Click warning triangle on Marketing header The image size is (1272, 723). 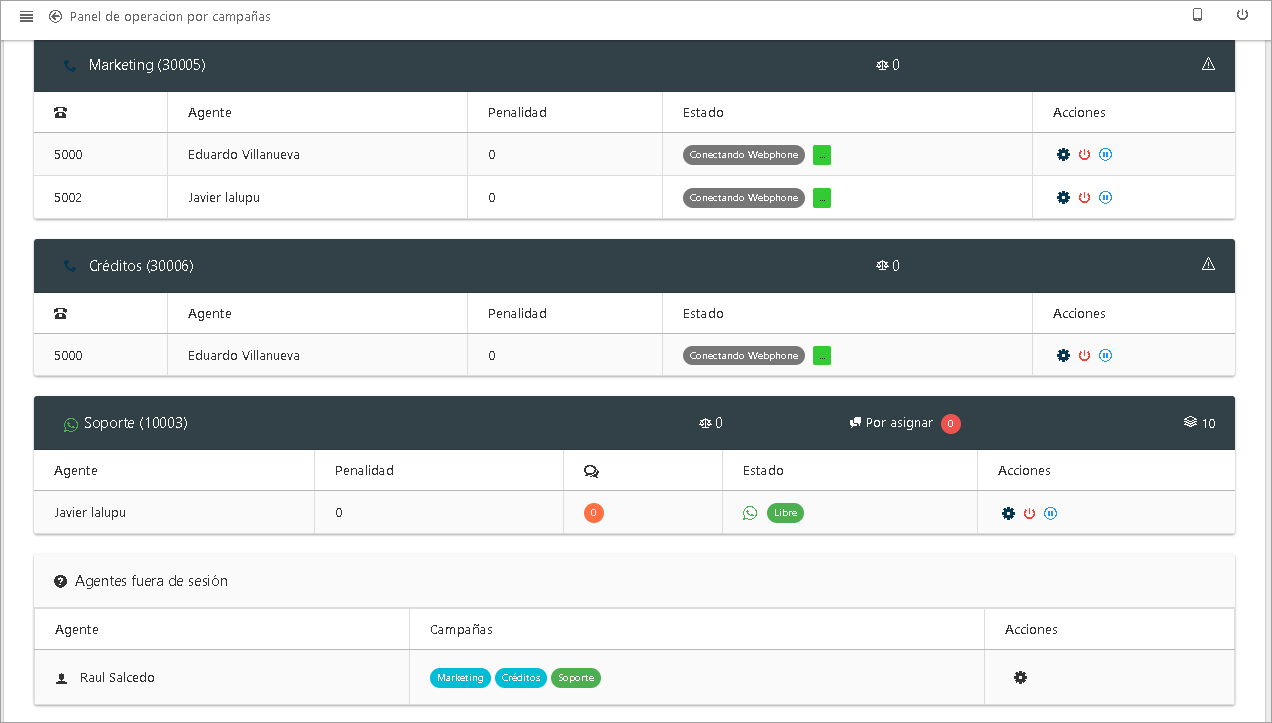click(1208, 65)
